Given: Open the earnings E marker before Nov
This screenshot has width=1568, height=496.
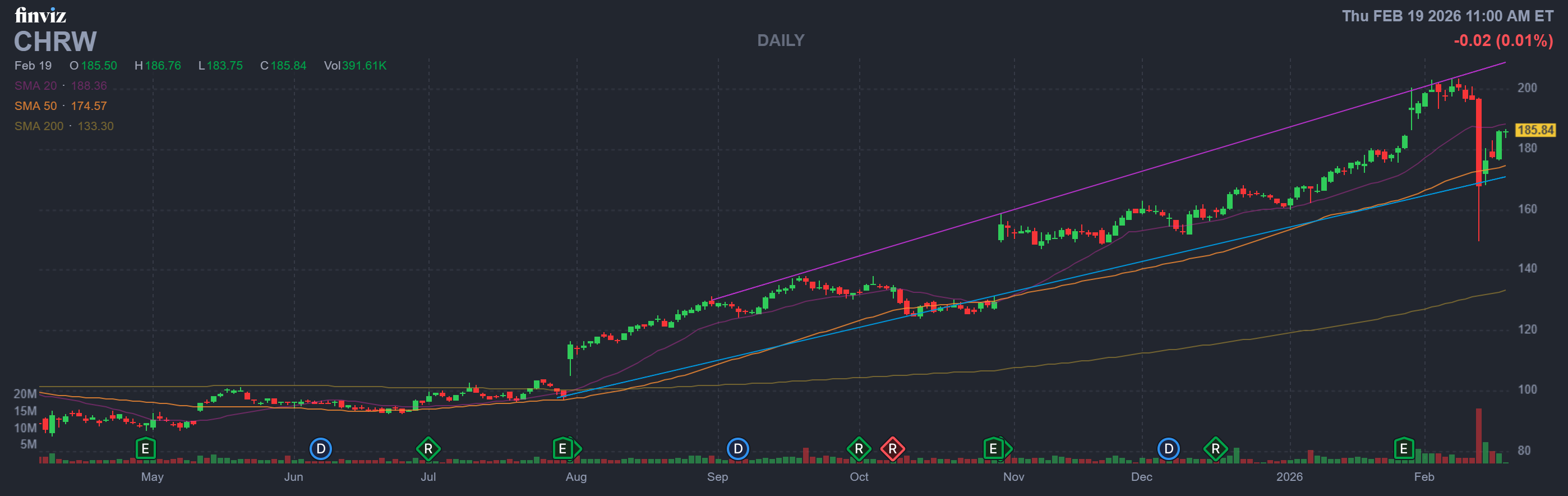Looking at the screenshot, I should 993,449.
